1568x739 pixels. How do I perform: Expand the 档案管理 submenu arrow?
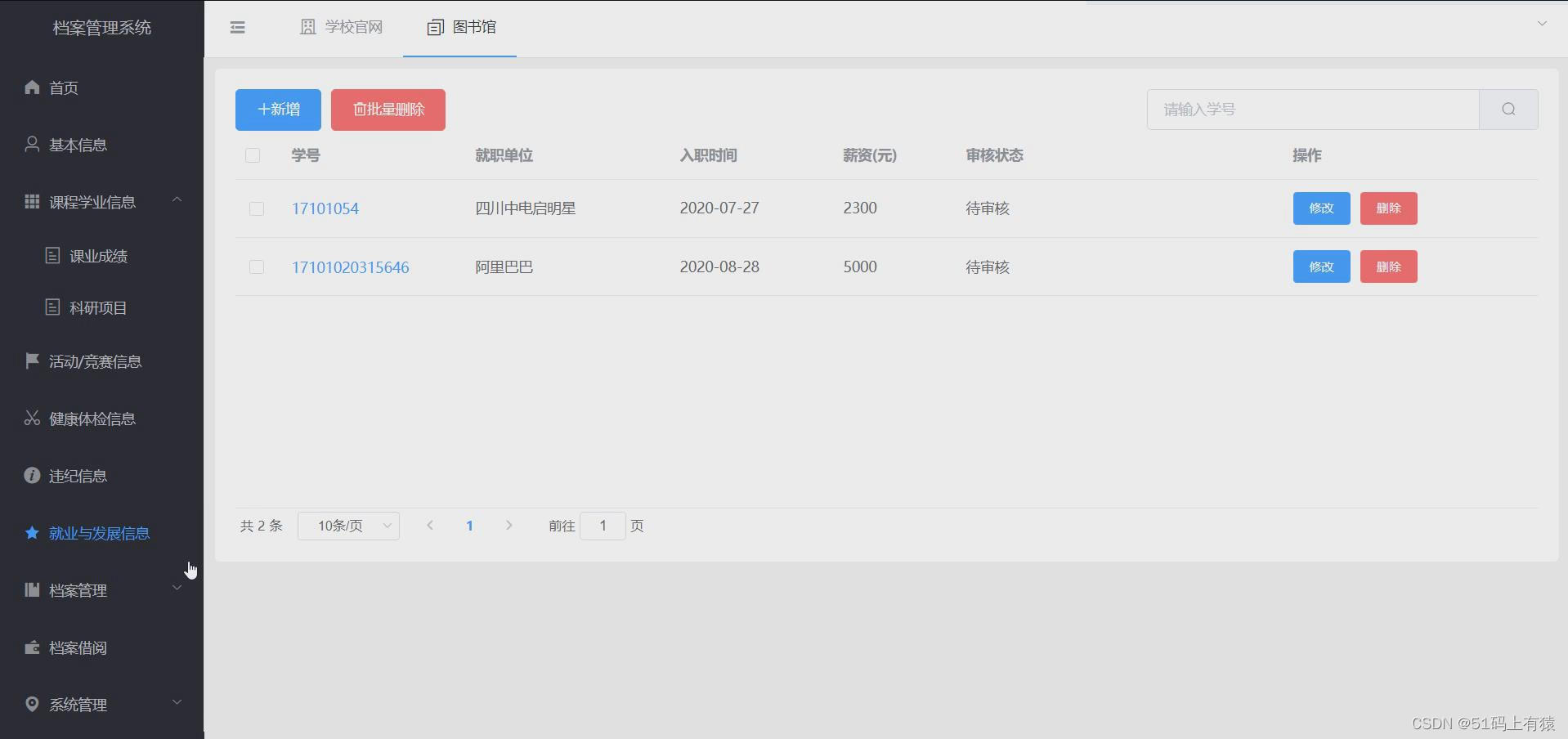pyautogui.click(x=177, y=589)
